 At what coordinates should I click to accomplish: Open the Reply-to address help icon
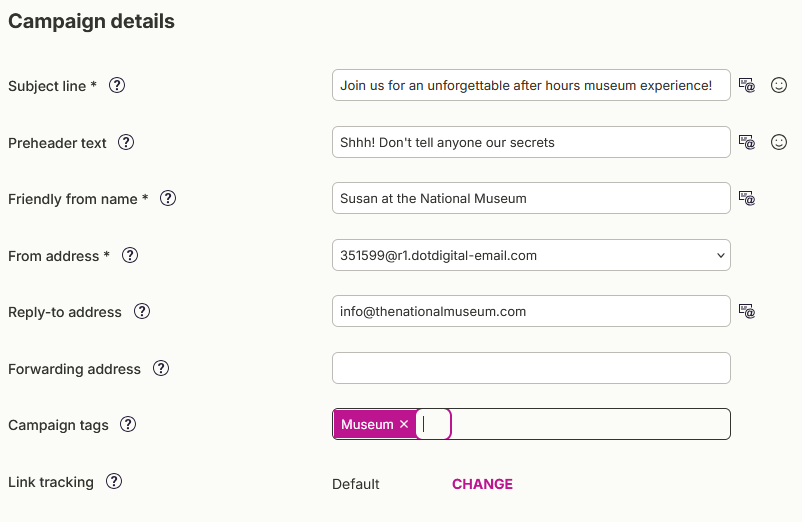click(x=142, y=311)
